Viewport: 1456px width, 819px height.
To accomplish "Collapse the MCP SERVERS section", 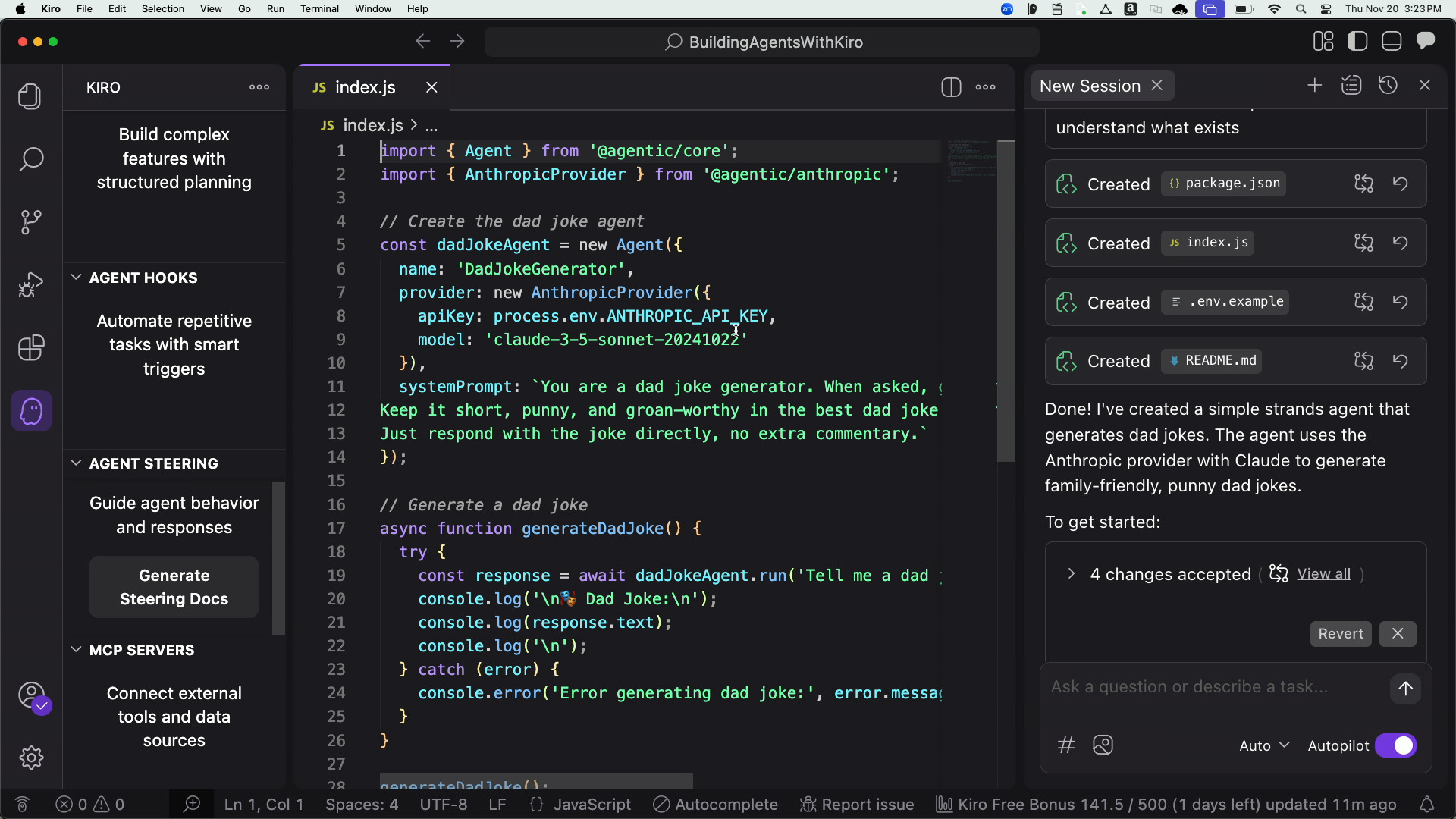I will tap(76, 650).
